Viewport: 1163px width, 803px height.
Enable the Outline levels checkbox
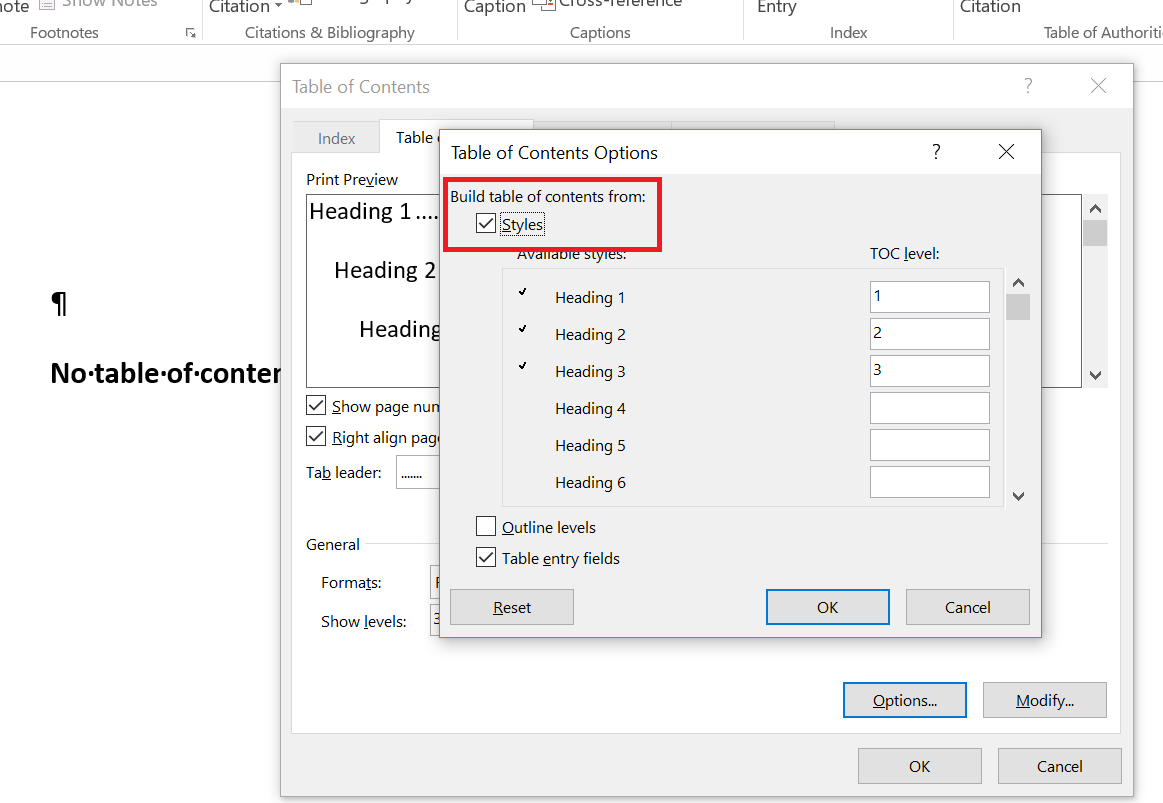(486, 526)
